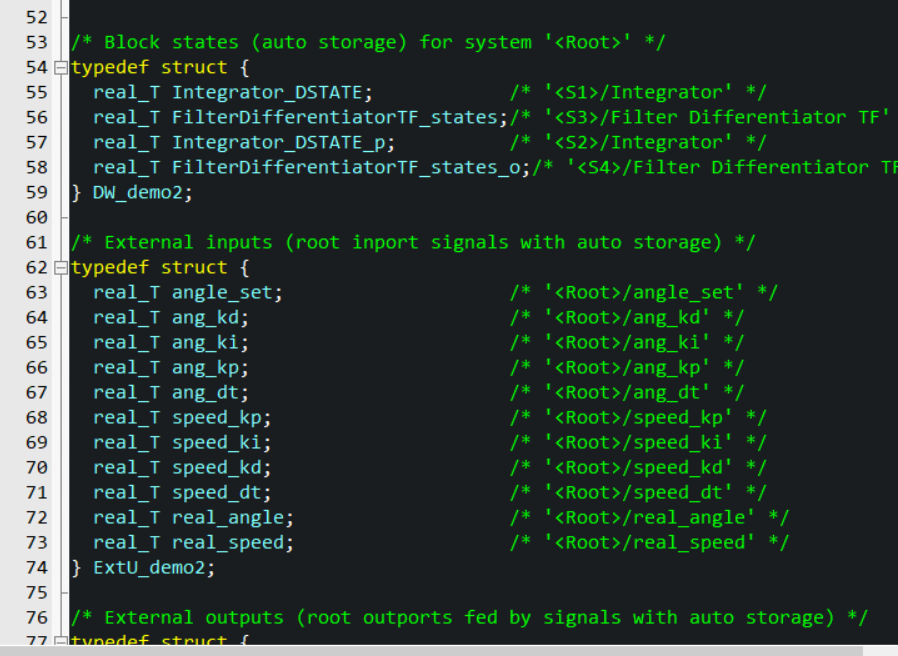Collapse the typedef struct fold at line 77
Image resolution: width=898 pixels, height=656 pixels.
tap(61, 642)
